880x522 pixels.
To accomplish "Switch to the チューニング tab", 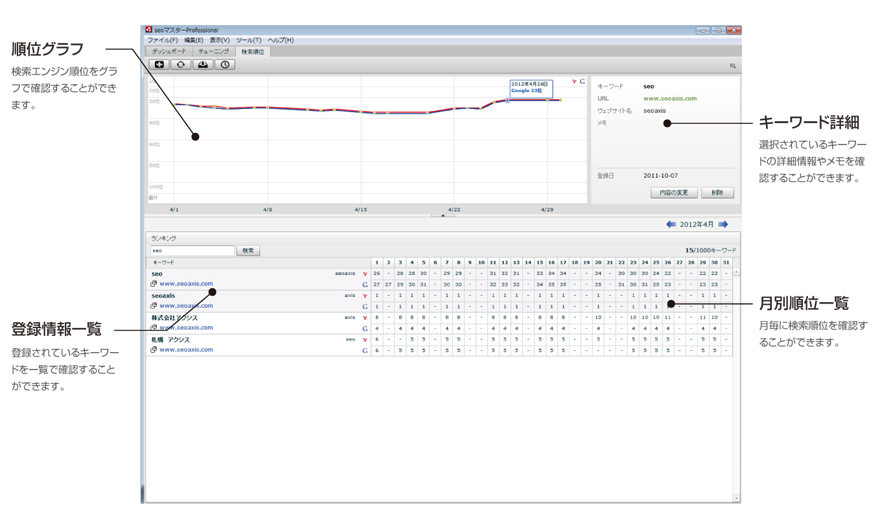I will tap(213, 51).
